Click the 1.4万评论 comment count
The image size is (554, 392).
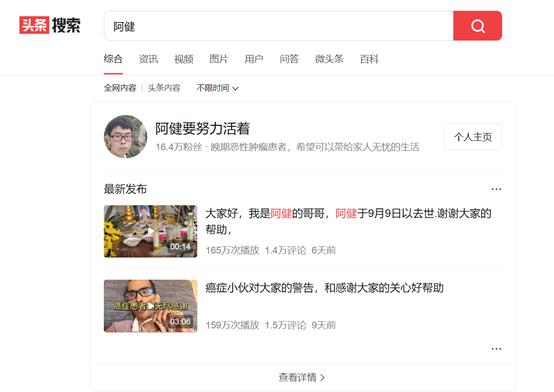(x=285, y=251)
